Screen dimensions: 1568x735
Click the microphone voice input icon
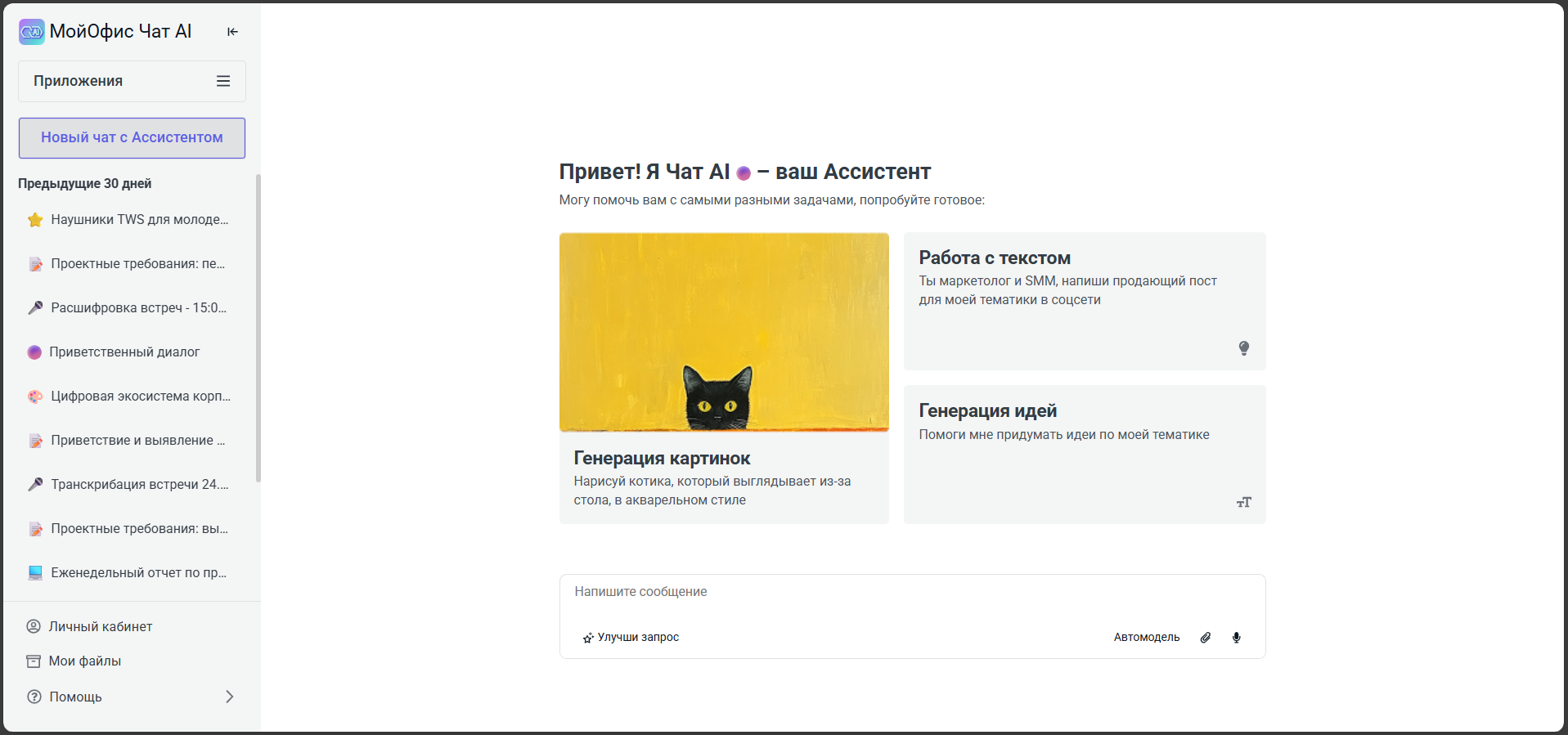pos(1236,638)
